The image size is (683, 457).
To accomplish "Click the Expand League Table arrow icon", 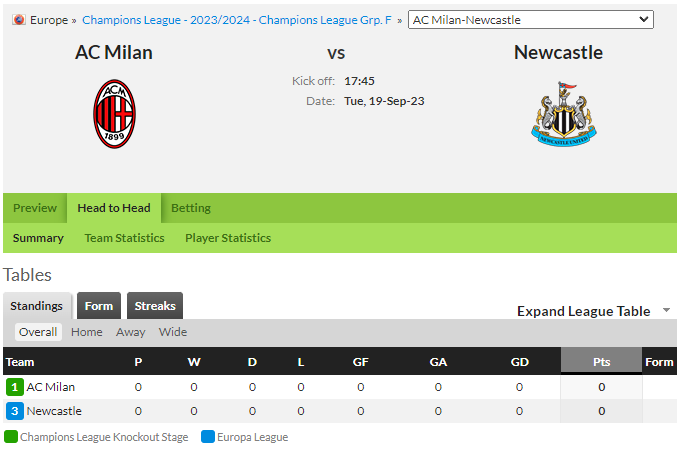I will click(666, 310).
